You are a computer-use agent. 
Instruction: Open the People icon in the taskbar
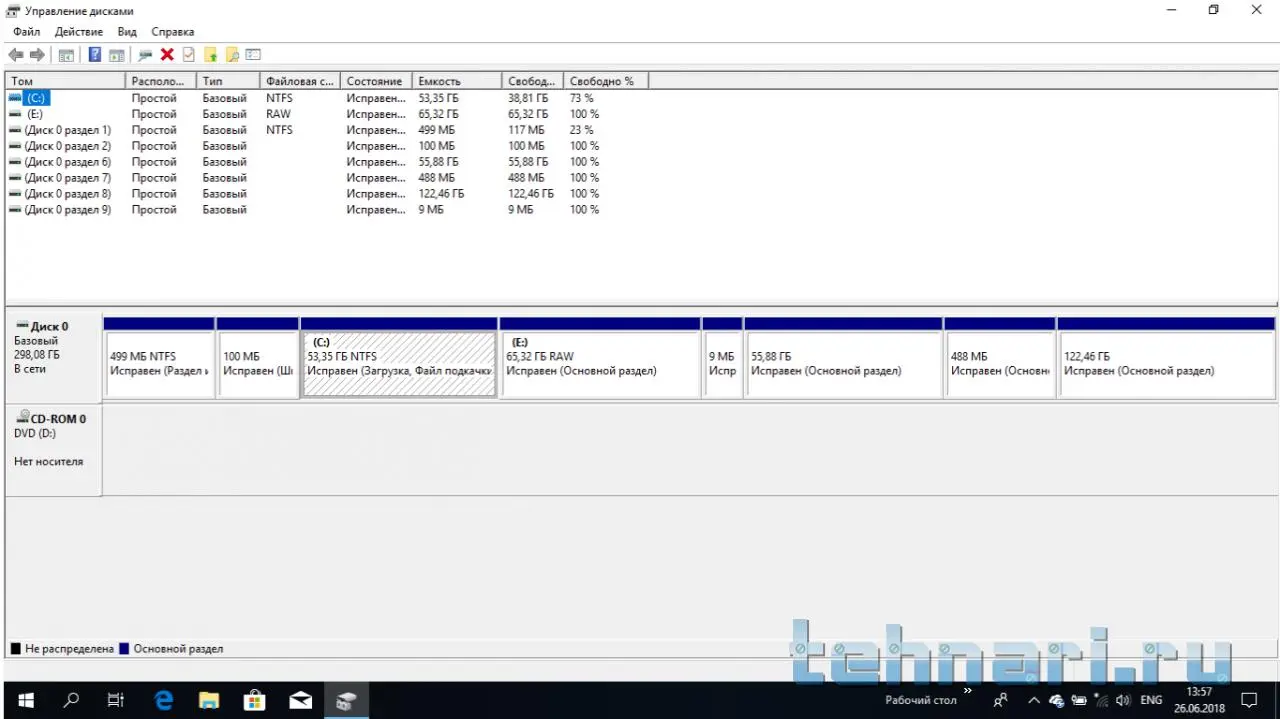click(x=1001, y=700)
